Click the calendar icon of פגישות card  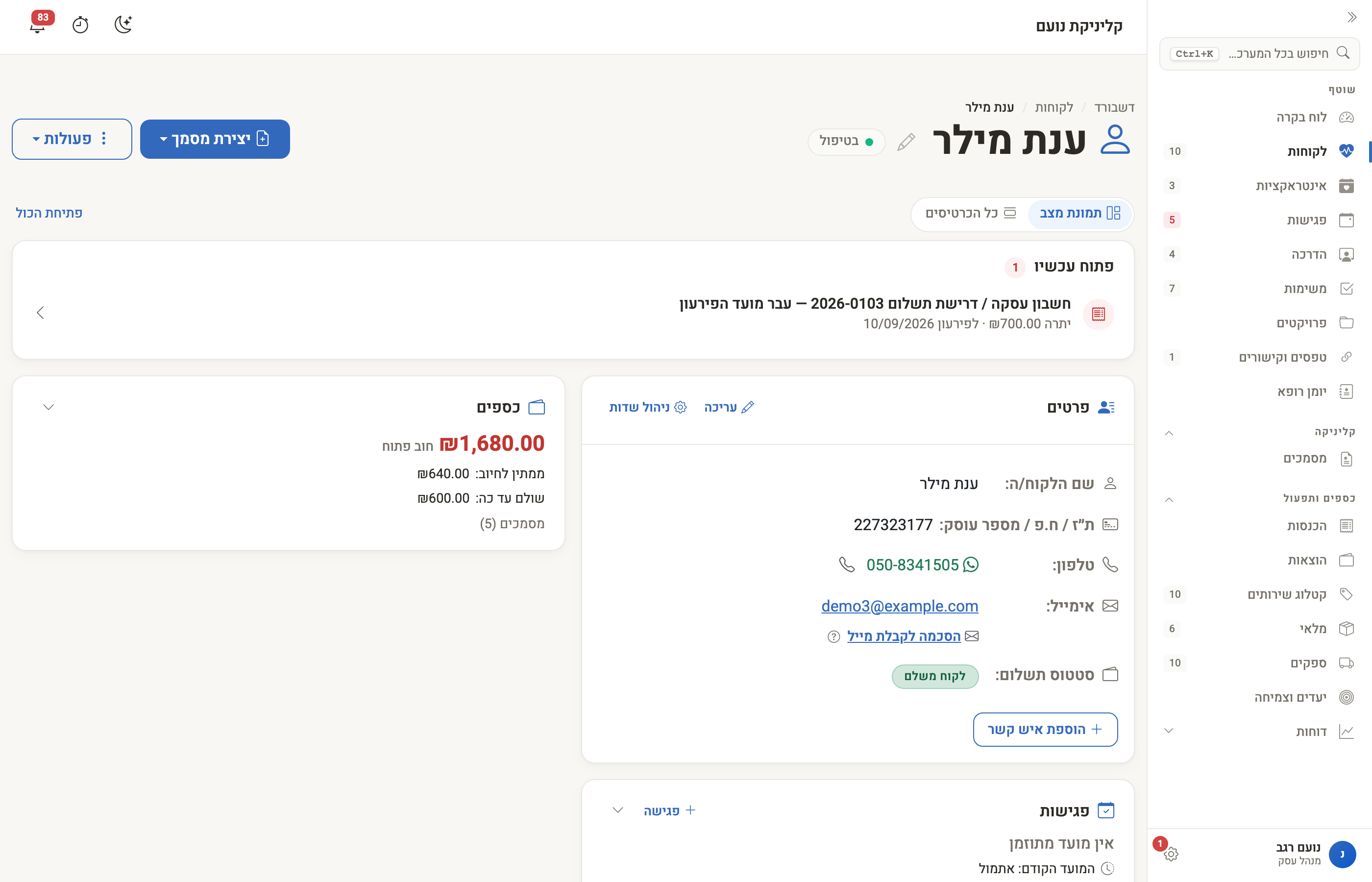pos(1106,810)
